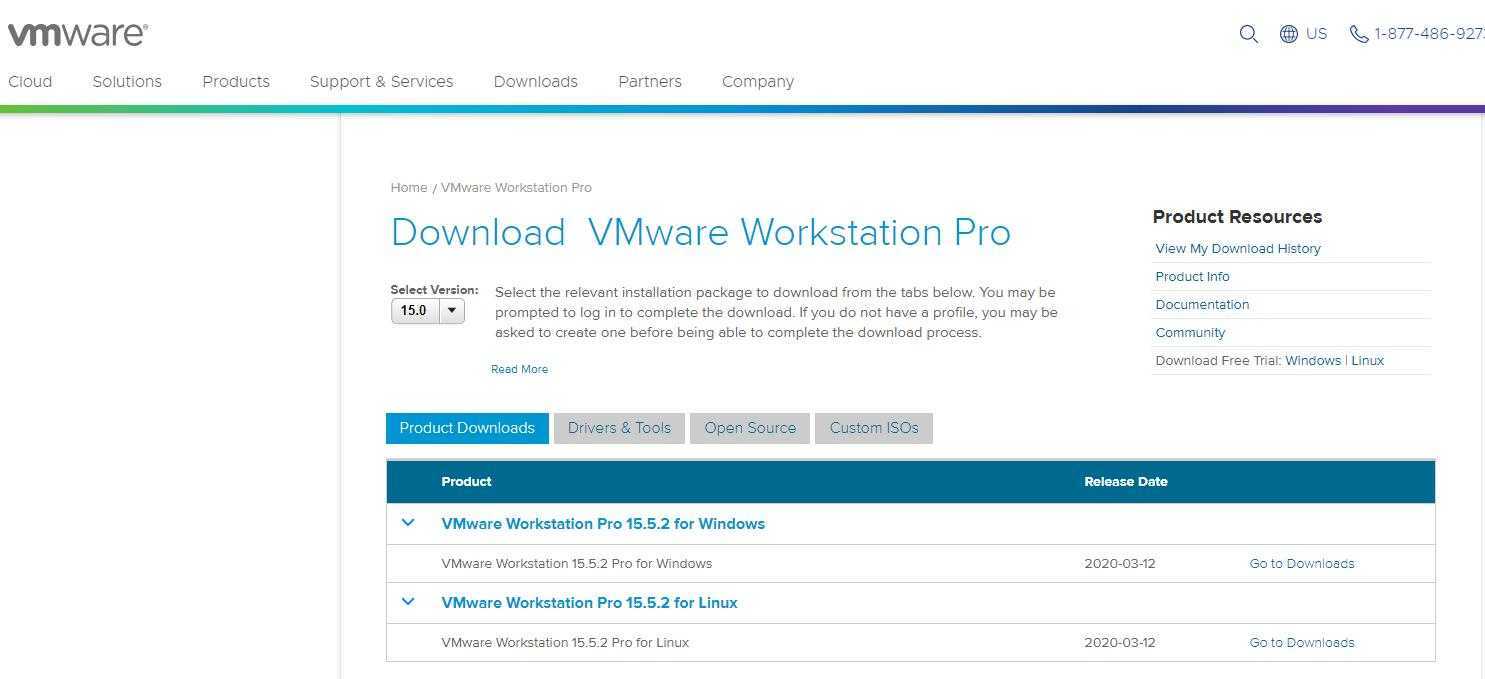Switch to the Custom ISOs tab

874,428
